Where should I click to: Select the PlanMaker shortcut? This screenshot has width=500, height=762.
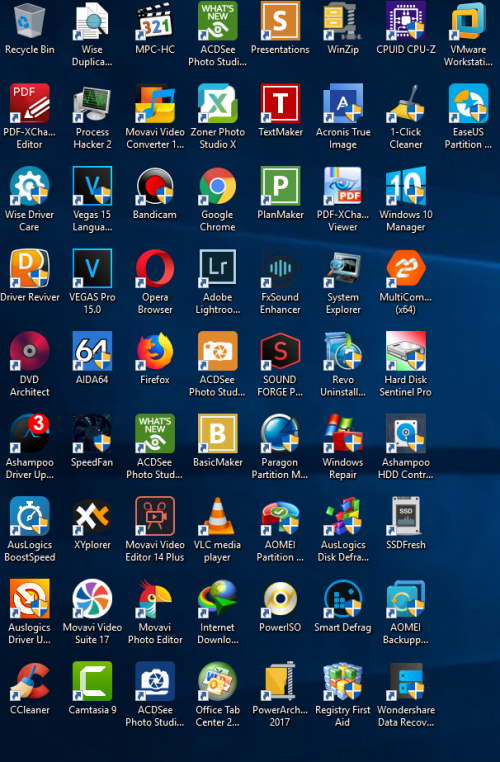[x=280, y=186]
